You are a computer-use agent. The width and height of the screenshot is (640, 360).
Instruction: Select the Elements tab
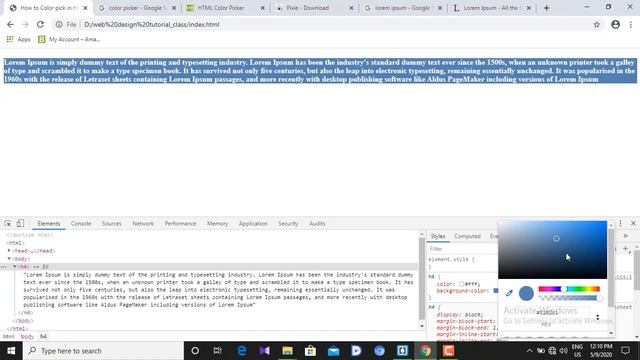49,223
